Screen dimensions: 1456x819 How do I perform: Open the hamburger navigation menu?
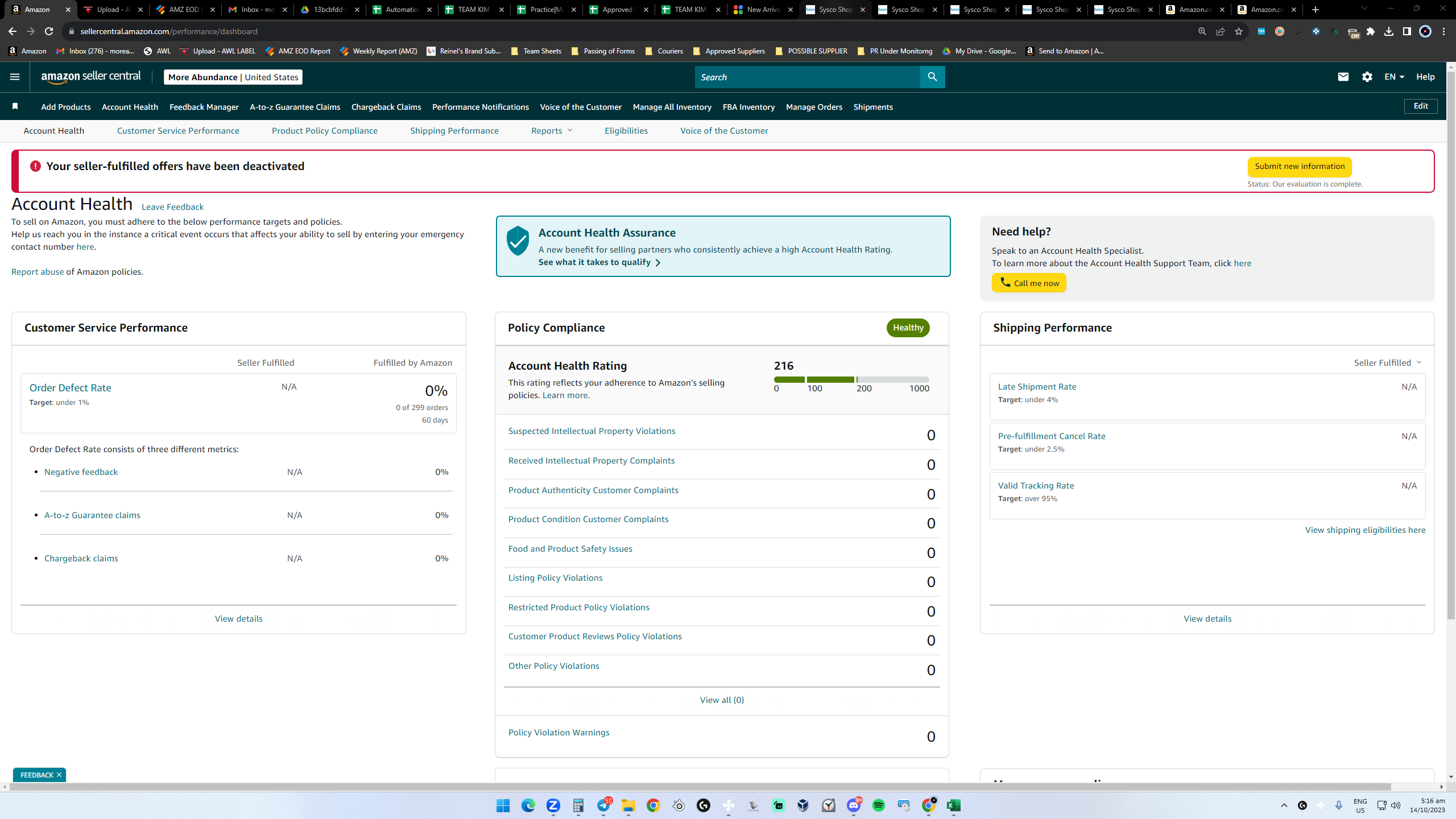(x=15, y=77)
